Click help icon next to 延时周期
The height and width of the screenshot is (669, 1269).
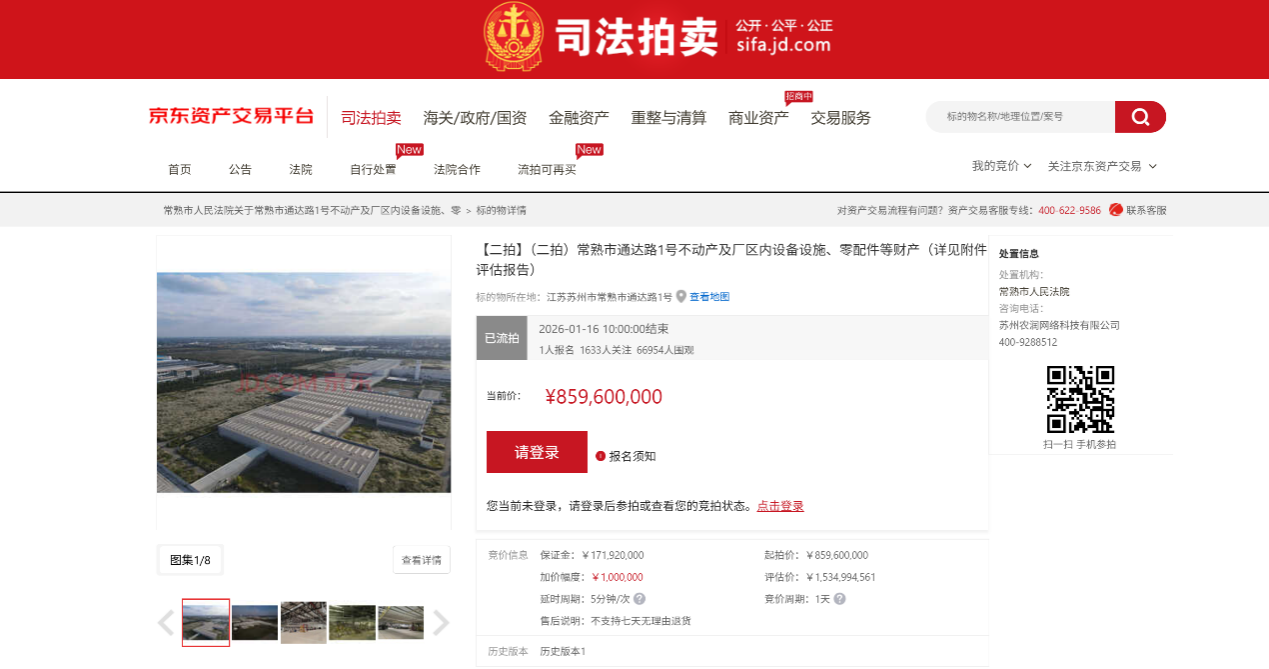coord(639,599)
